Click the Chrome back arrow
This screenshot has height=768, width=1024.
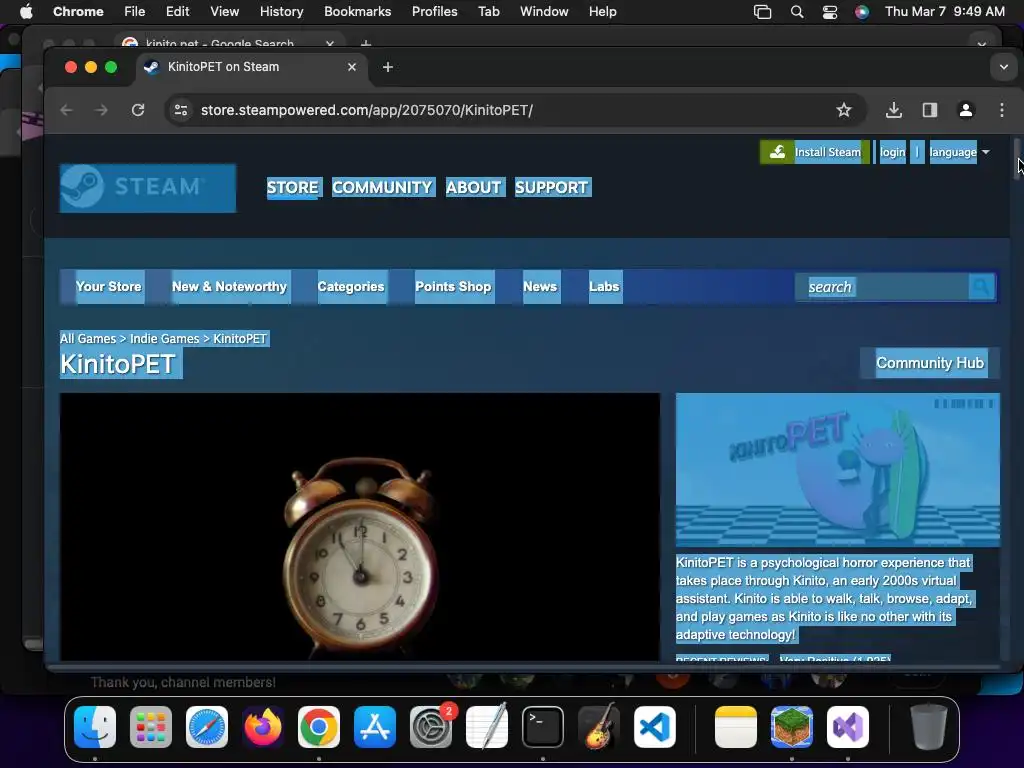(66, 110)
